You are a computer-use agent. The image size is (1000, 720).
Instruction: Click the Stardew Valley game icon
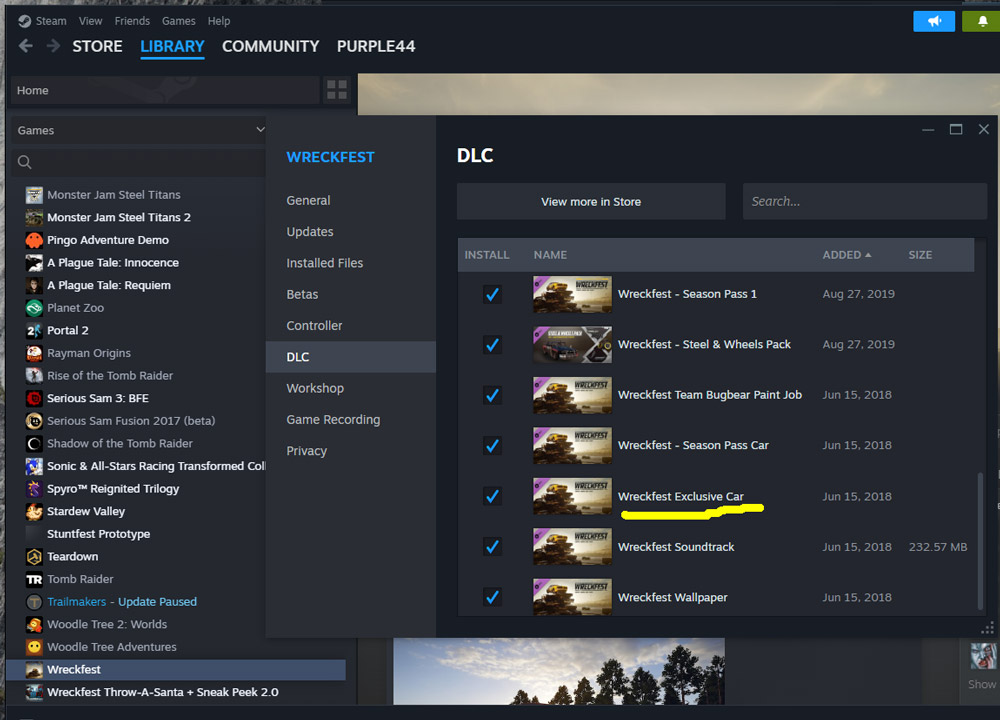click(34, 511)
